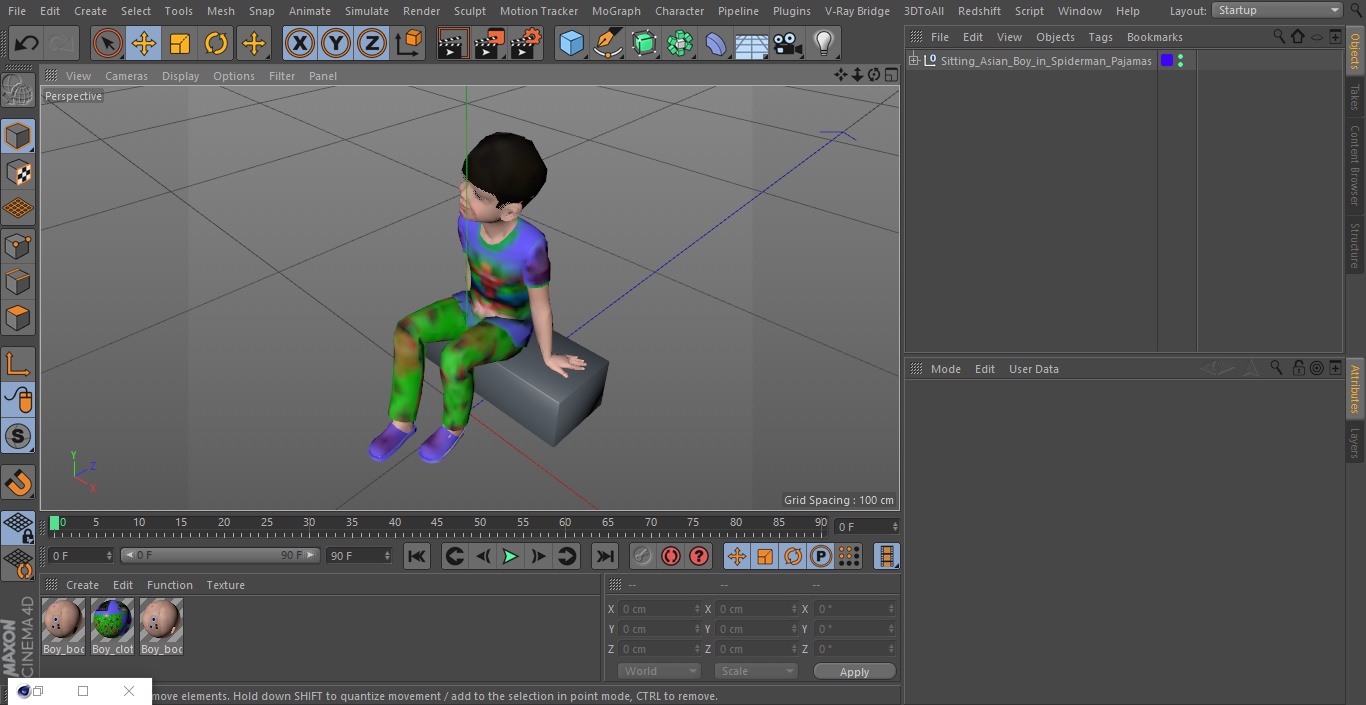Image resolution: width=1366 pixels, height=705 pixels.
Task: Add a Cube primitive object
Action: 571,43
